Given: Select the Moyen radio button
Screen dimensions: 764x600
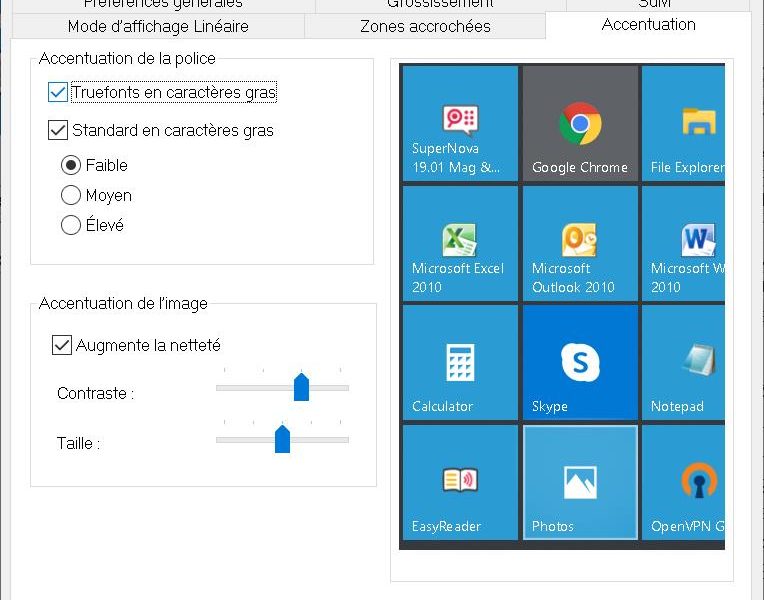Looking at the screenshot, I should tap(71, 195).
